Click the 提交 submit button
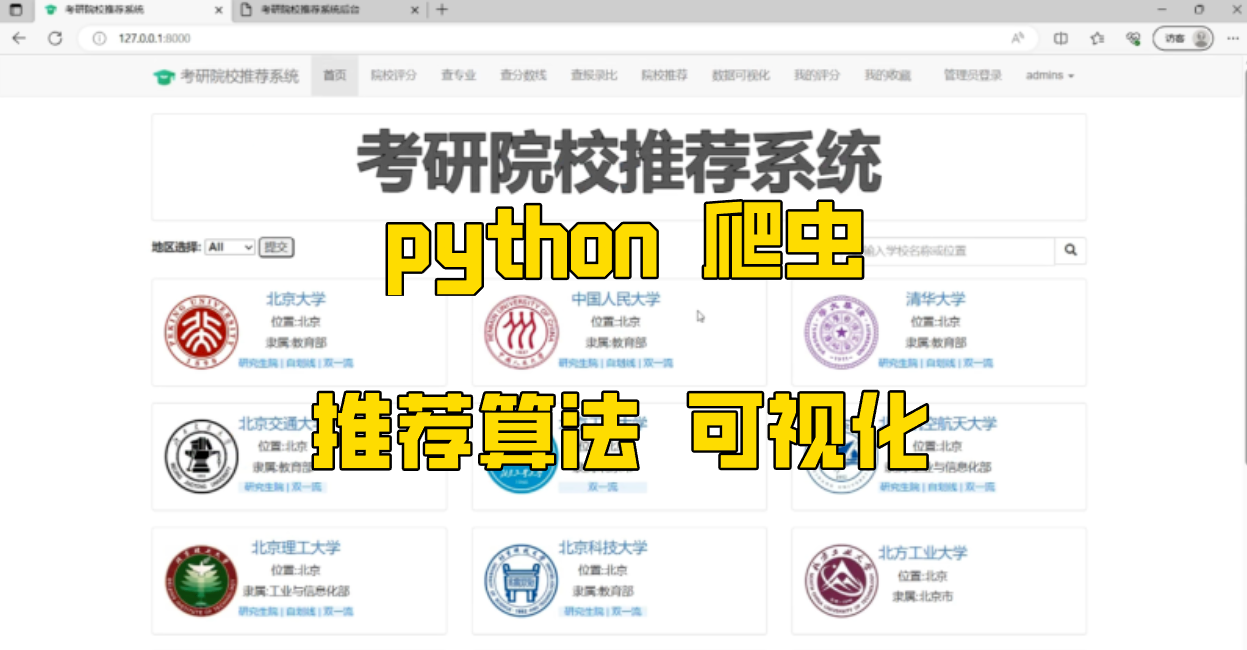Image resolution: width=1247 pixels, height=650 pixels. tap(276, 247)
